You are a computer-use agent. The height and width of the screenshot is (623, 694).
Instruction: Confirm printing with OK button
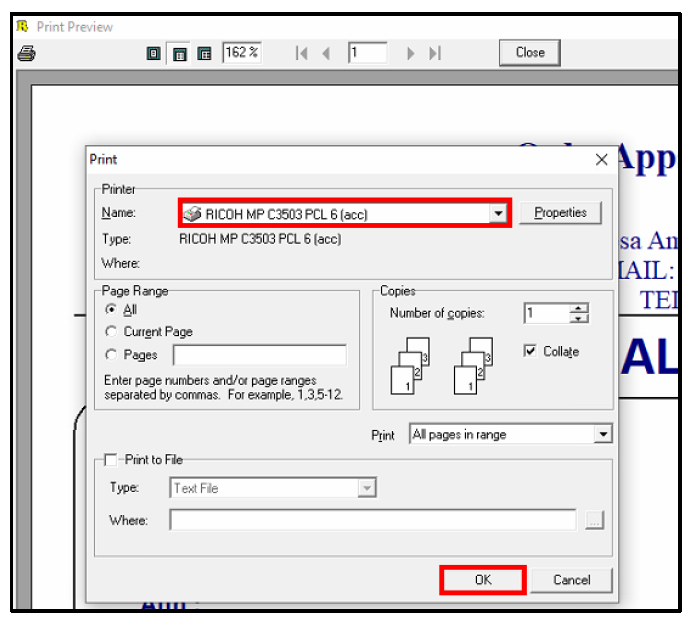483,580
